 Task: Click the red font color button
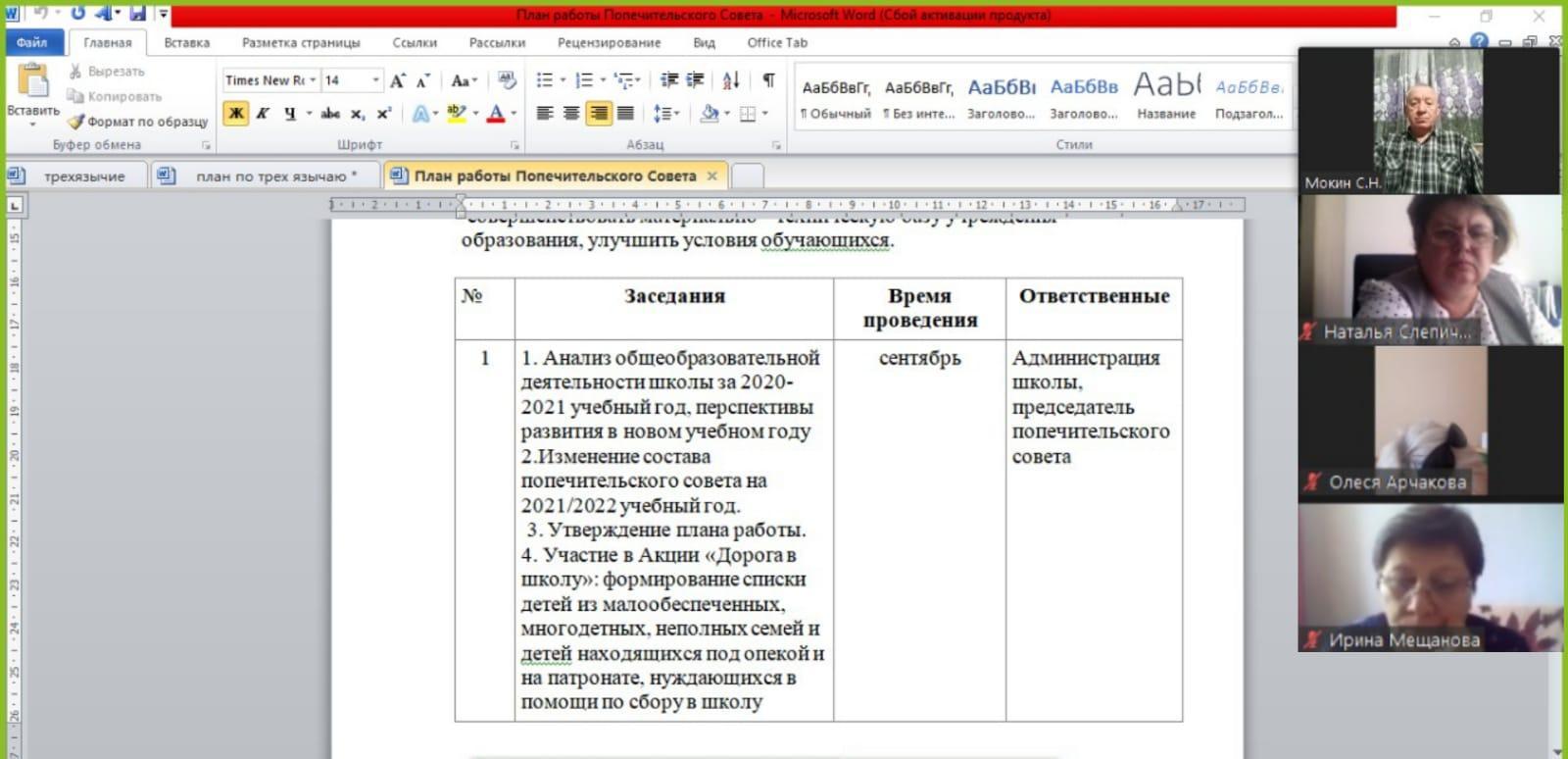click(x=496, y=114)
